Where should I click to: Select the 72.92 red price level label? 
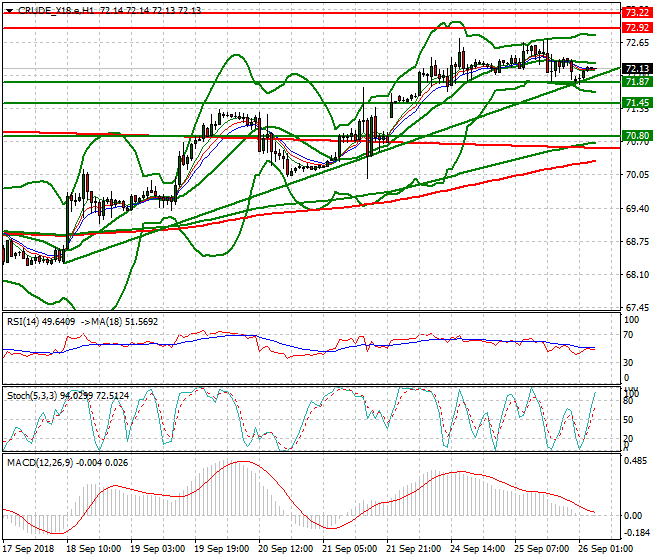point(637,28)
